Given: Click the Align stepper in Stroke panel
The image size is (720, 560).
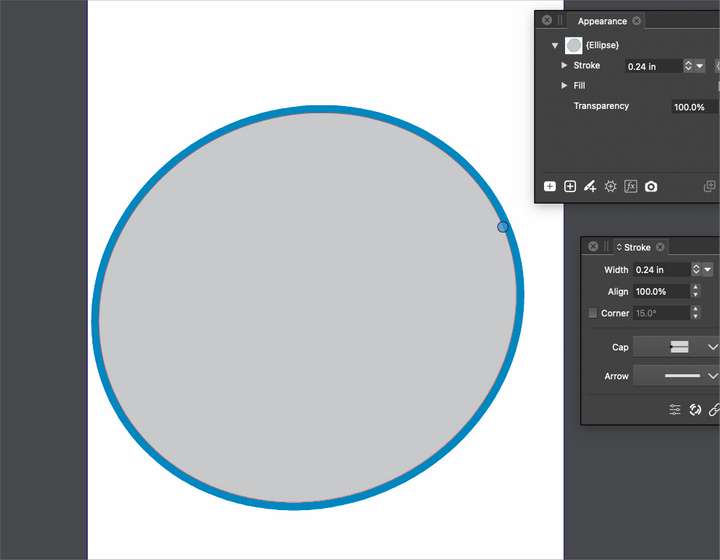Looking at the screenshot, I should coord(695,291).
